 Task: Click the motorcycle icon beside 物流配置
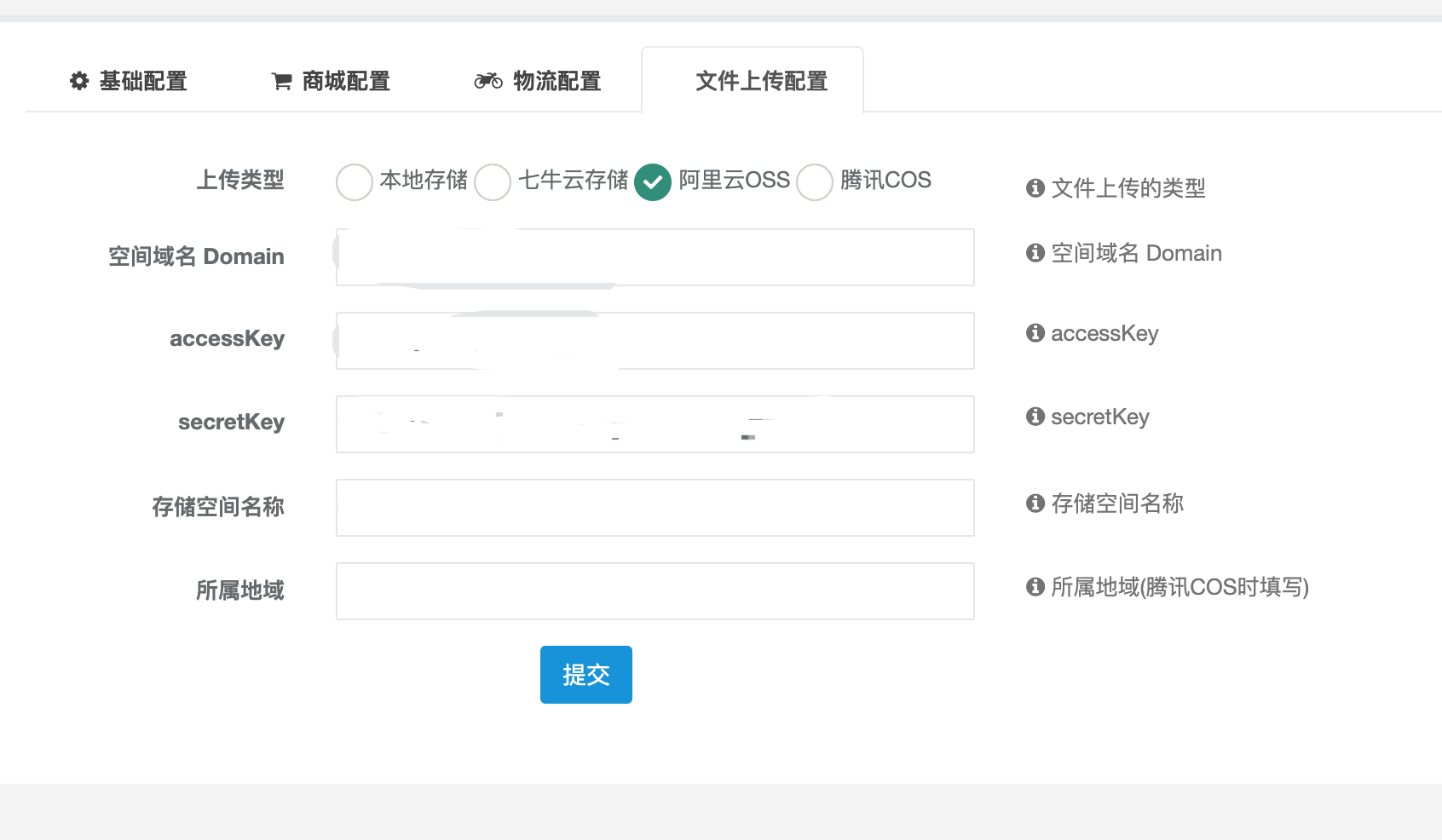click(x=488, y=81)
